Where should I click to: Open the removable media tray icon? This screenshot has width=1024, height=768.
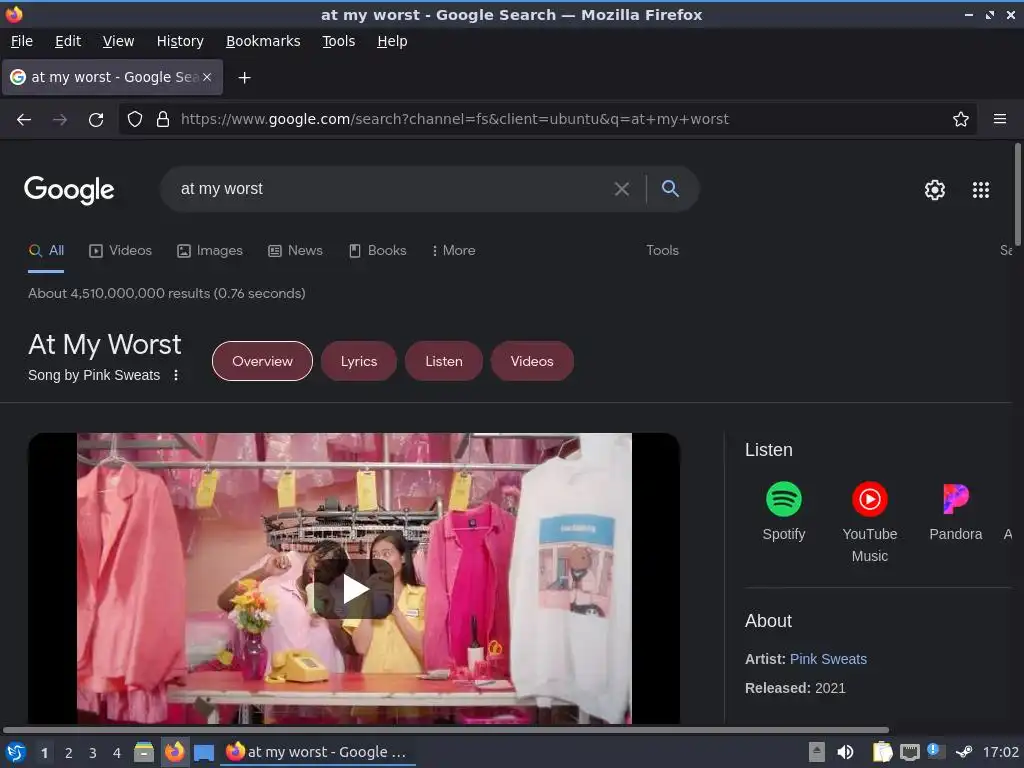click(816, 752)
